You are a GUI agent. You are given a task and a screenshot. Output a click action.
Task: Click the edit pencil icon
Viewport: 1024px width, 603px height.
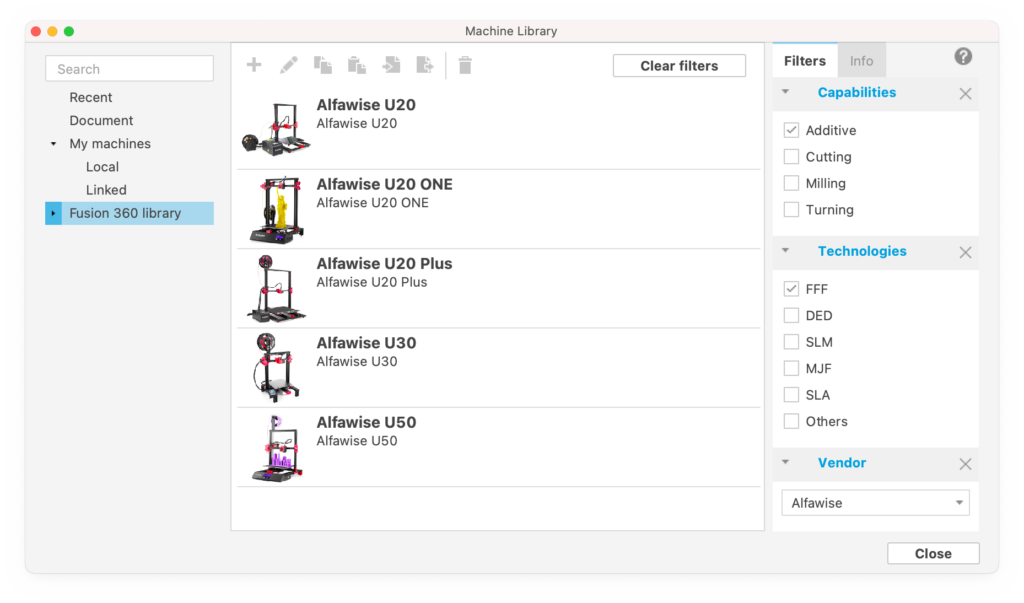[289, 65]
